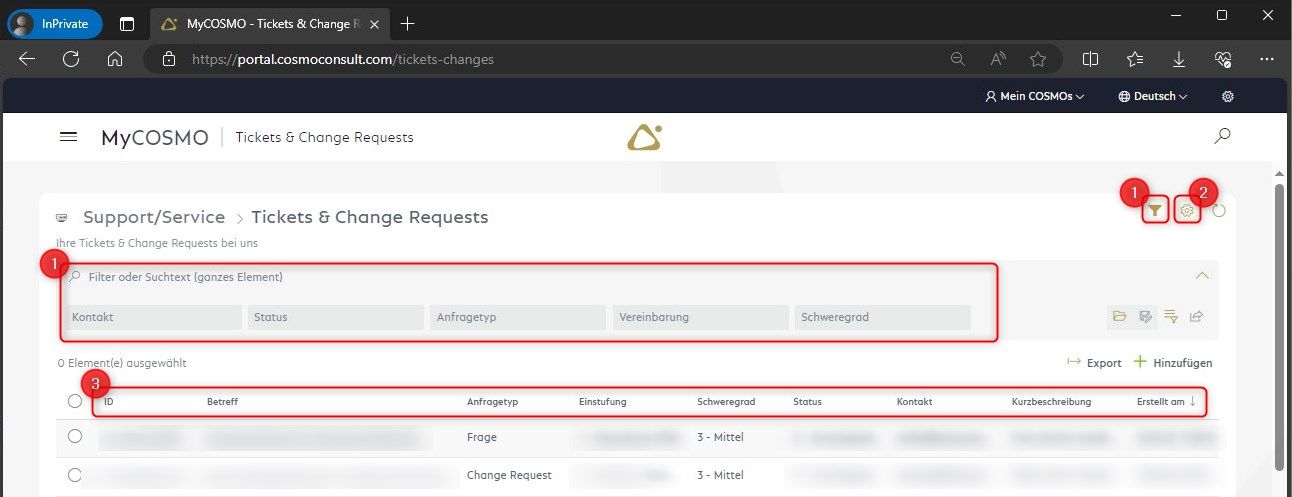Image resolution: width=1292 pixels, height=497 pixels.
Task: Open the tab actions menu icon
Action: point(127,23)
